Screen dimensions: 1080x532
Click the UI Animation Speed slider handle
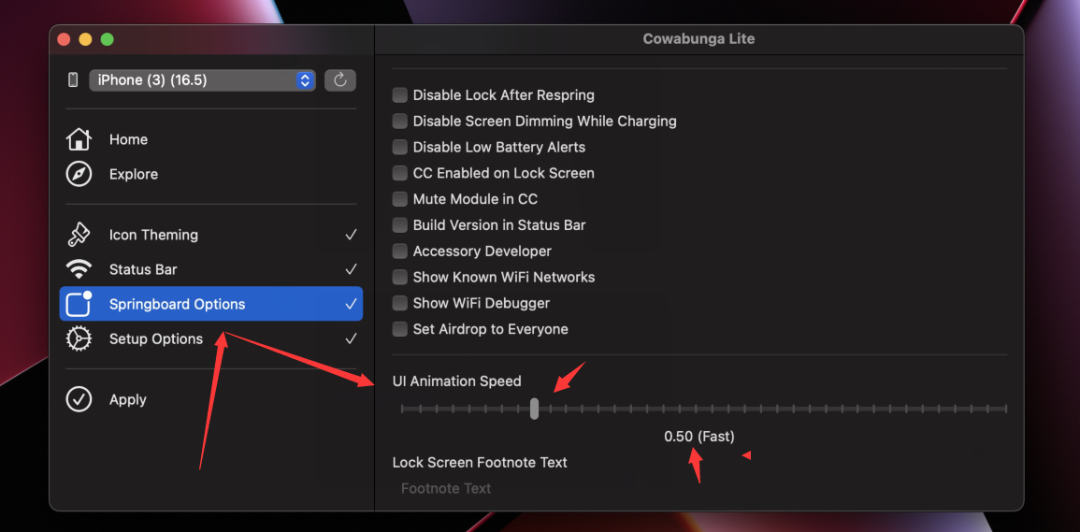pos(534,409)
